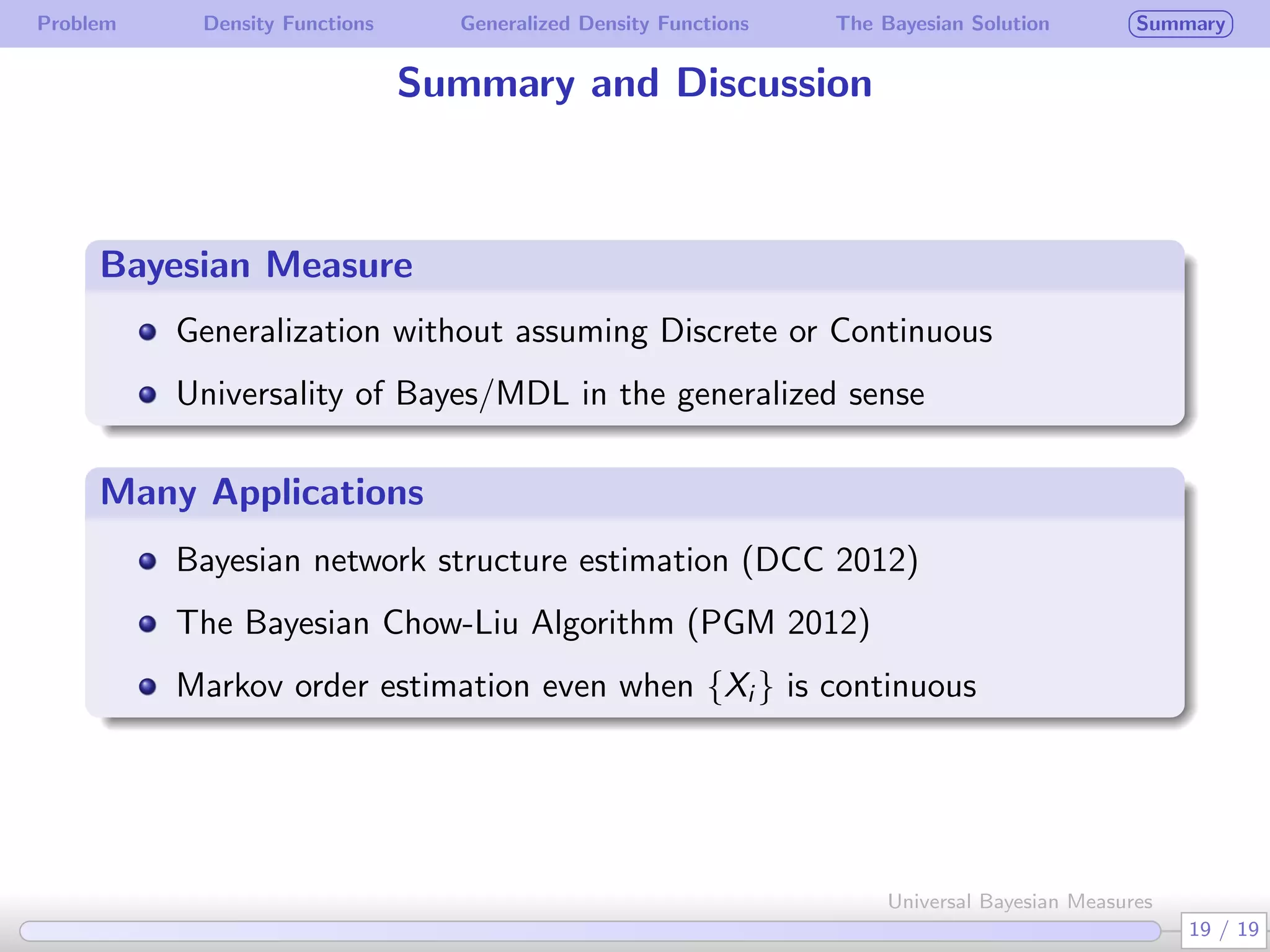Jump to The Bayesian Solution section
Image resolution: width=1270 pixels, height=952 pixels.
[943, 24]
